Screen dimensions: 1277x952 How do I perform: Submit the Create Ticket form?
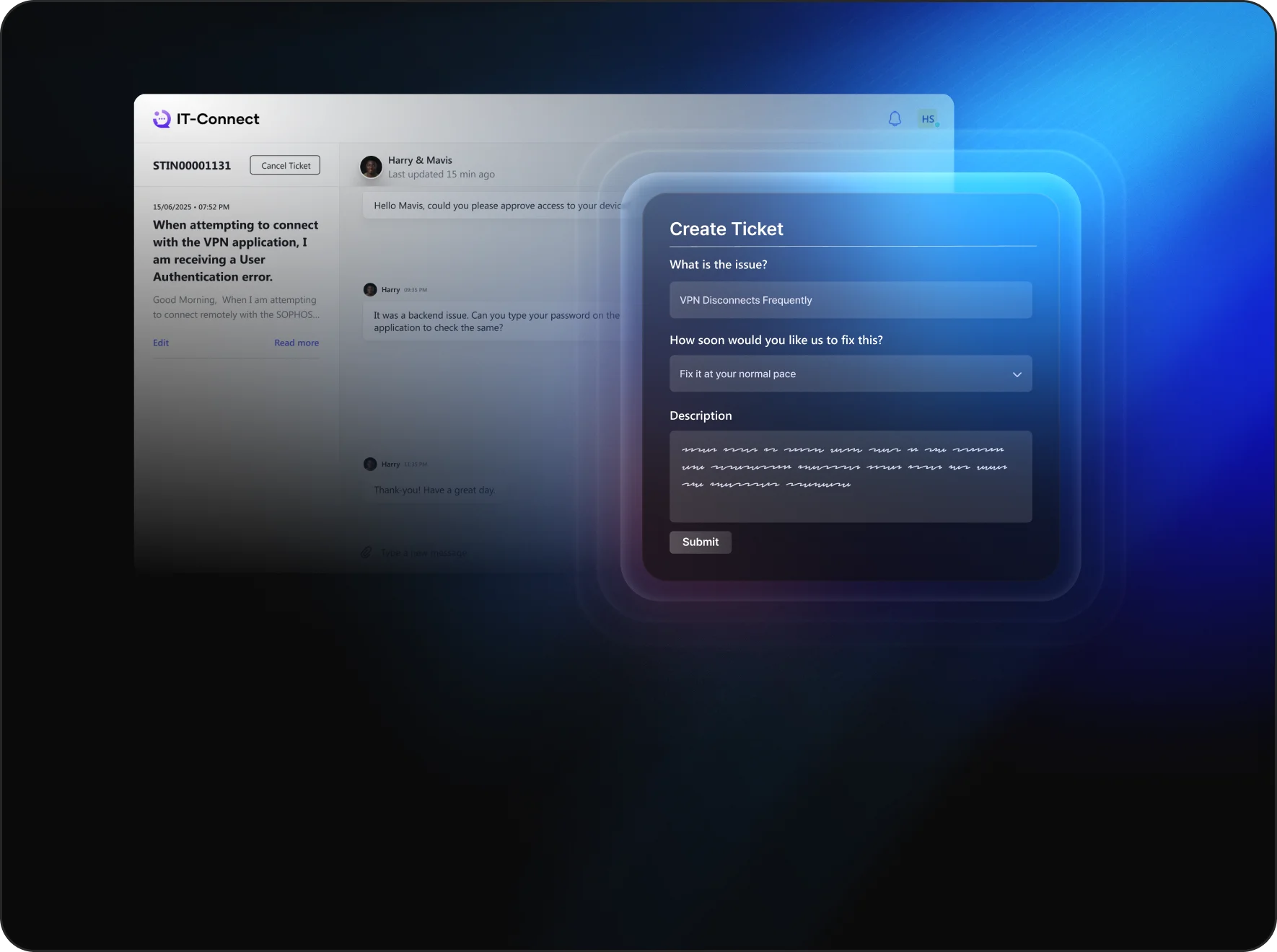(x=701, y=542)
